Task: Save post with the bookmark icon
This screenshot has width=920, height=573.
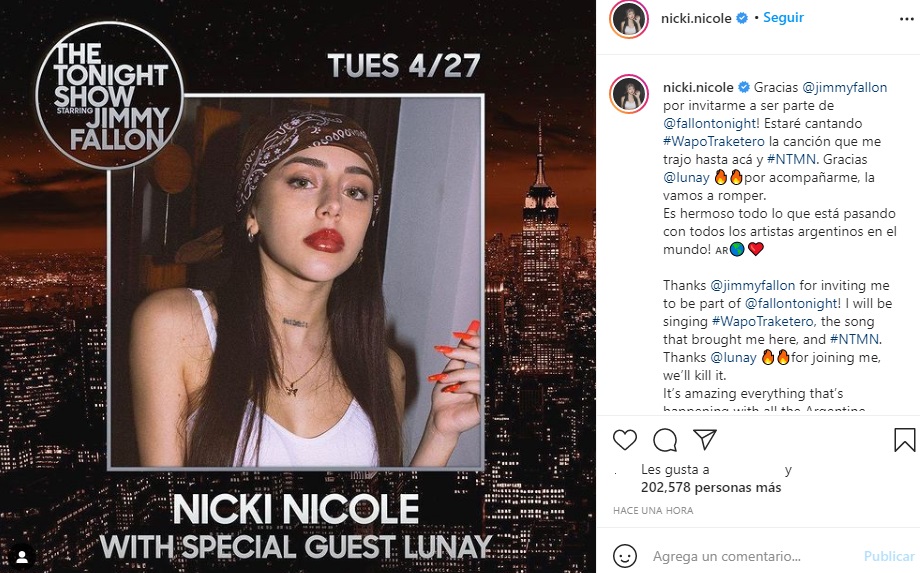Action: 904,440
